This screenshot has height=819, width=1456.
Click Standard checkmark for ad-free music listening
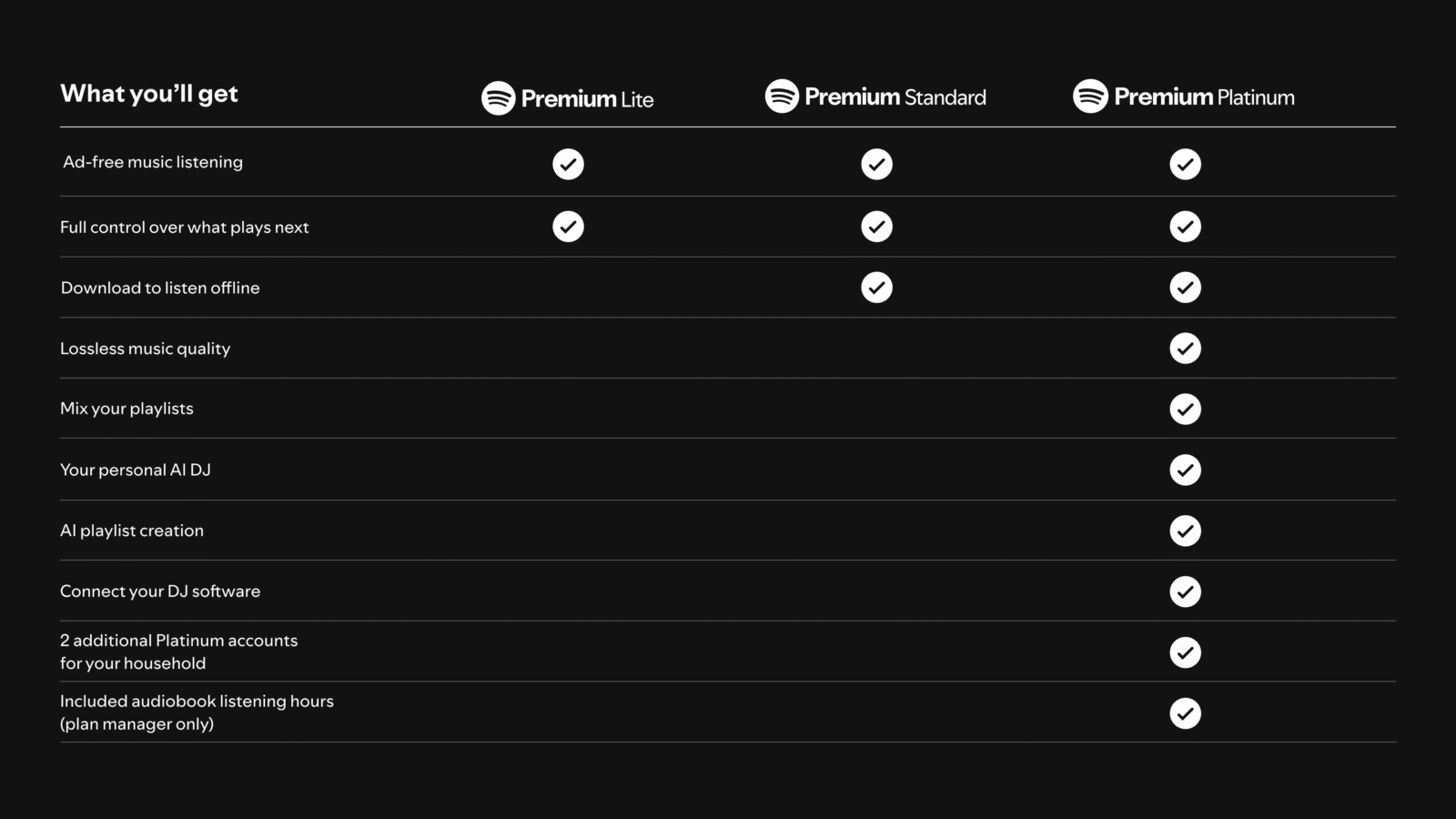876,164
